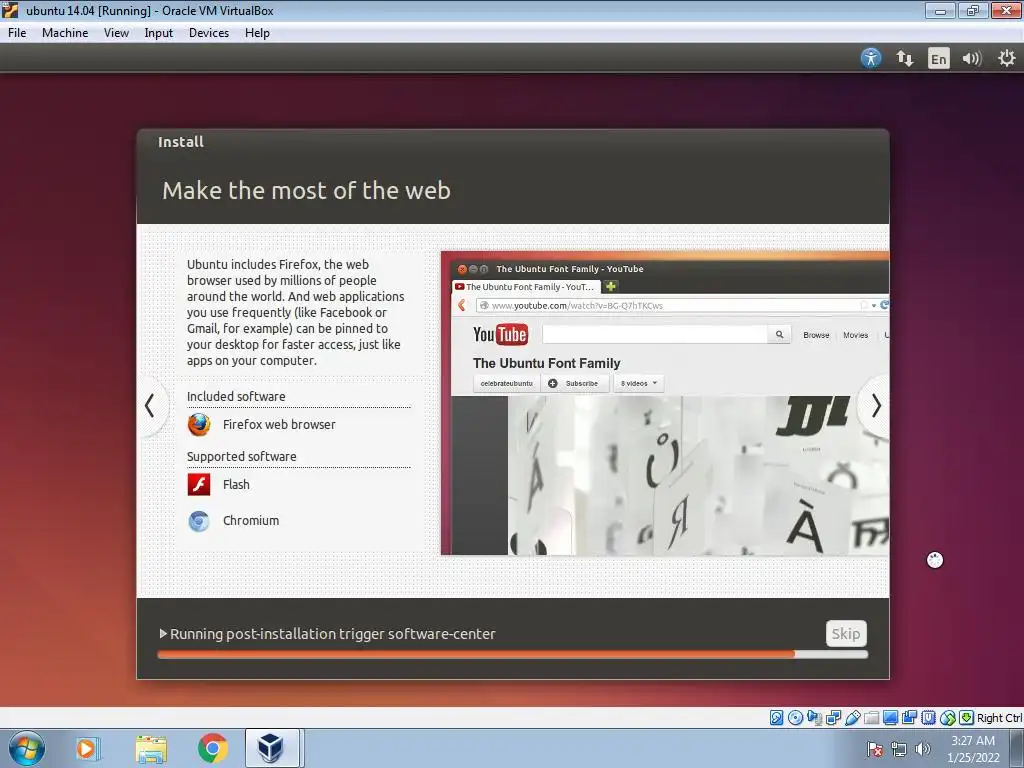Click the 'Firefox web browser' label

[279, 424]
